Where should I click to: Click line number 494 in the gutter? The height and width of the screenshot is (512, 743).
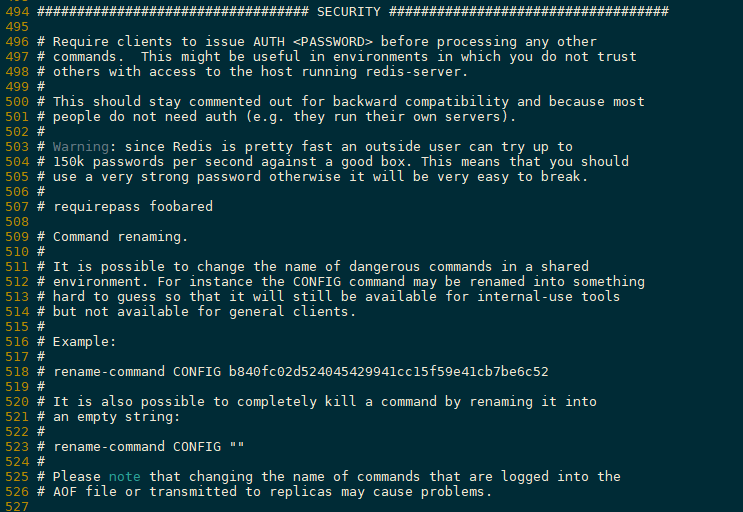point(17,11)
